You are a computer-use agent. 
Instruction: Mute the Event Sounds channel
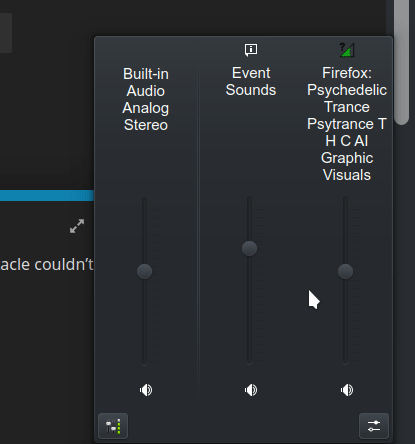coord(251,390)
